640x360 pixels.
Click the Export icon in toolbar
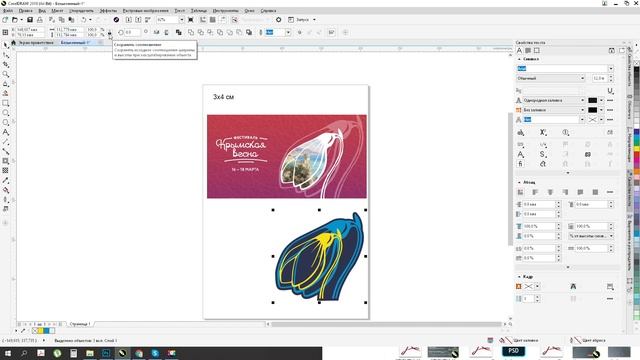tap(138, 20)
